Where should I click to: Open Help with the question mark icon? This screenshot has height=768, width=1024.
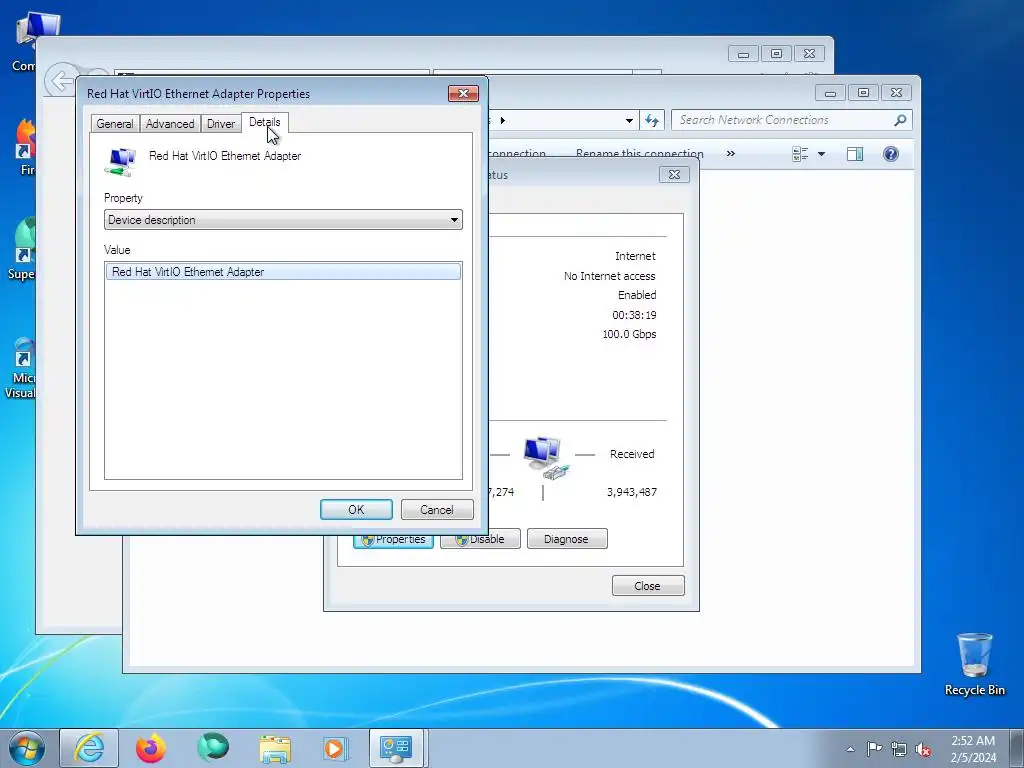click(x=891, y=154)
